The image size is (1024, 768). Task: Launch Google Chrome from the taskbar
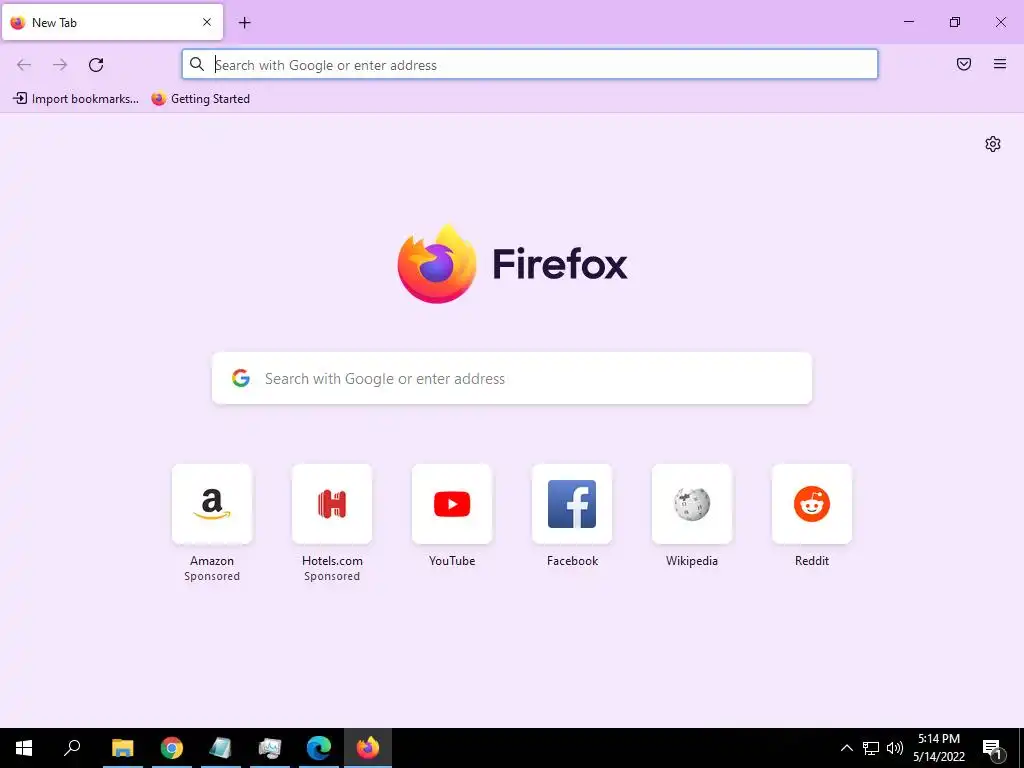tap(172, 748)
